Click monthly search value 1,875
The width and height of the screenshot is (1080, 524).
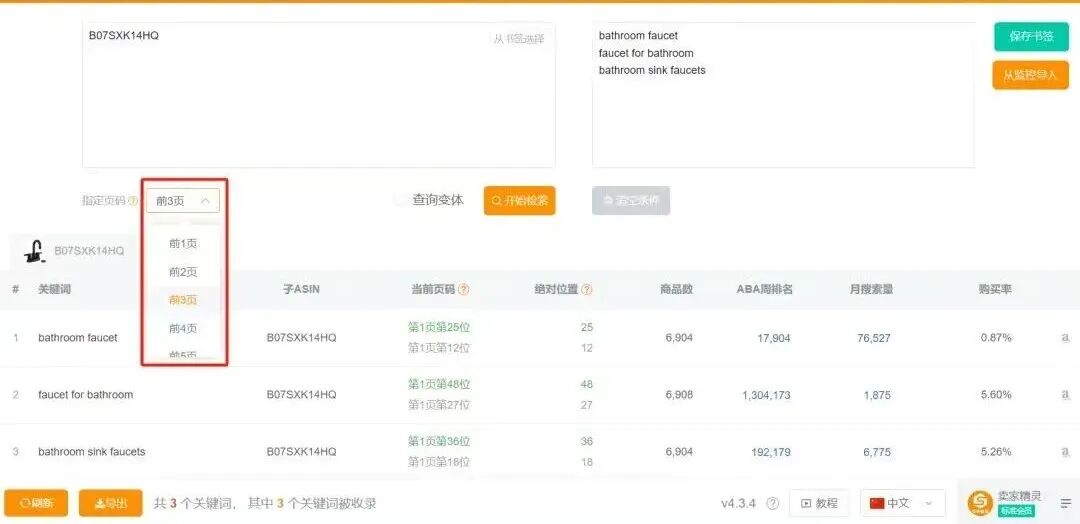tap(878, 395)
